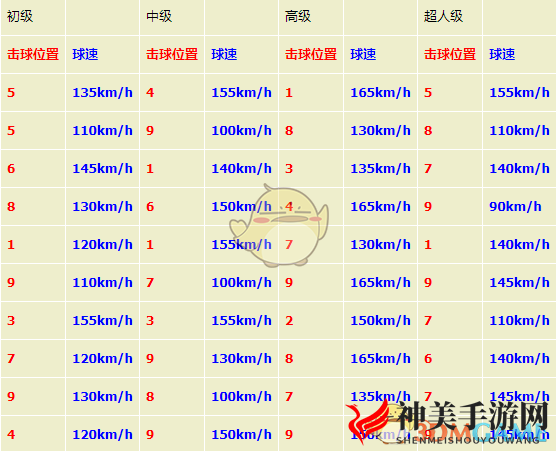Select 初级 hit position 5 beside 110km/h
558x451 pixels.
pyautogui.click(x=11, y=131)
